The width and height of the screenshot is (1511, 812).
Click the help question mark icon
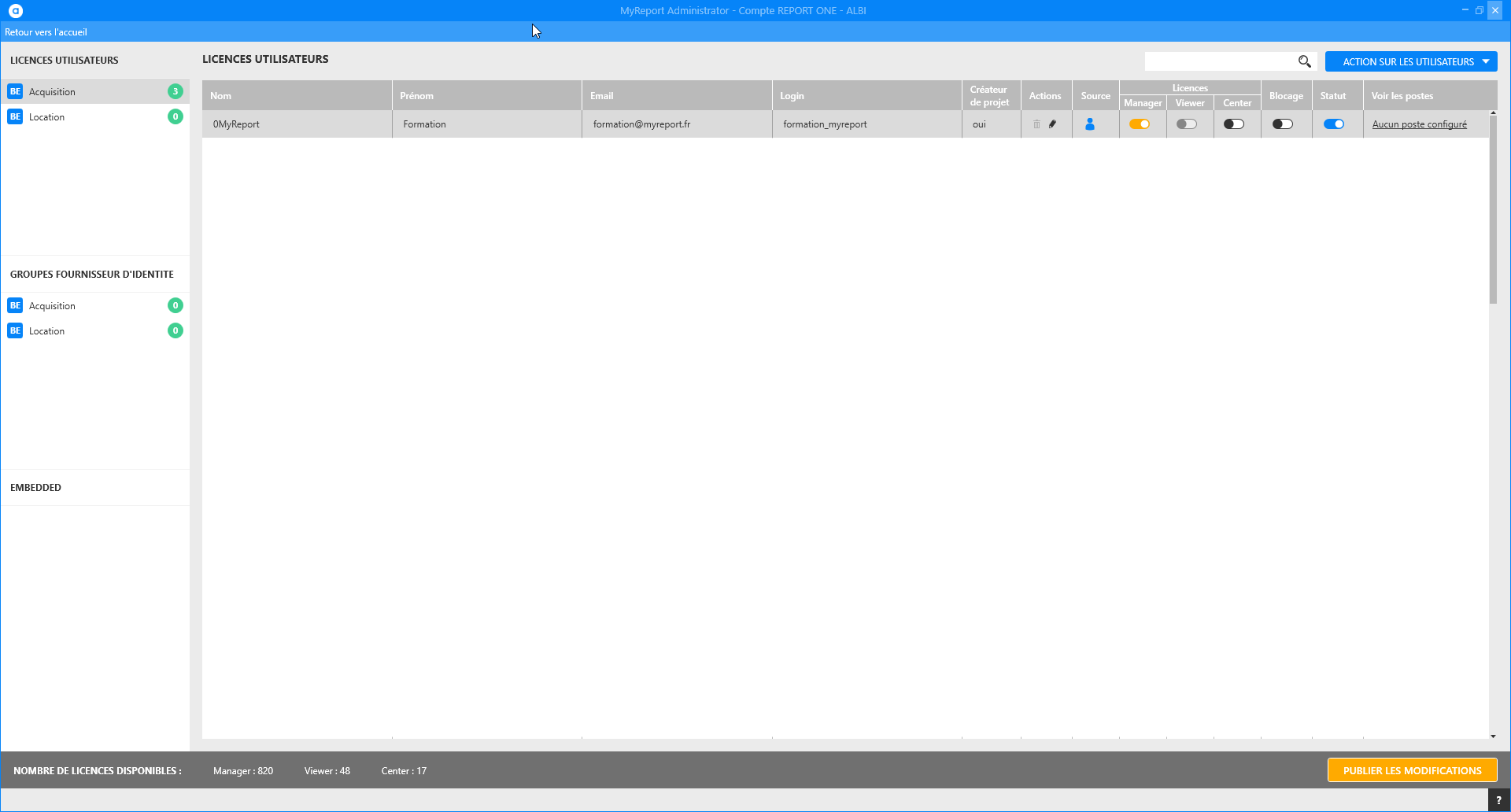pyautogui.click(x=1498, y=800)
